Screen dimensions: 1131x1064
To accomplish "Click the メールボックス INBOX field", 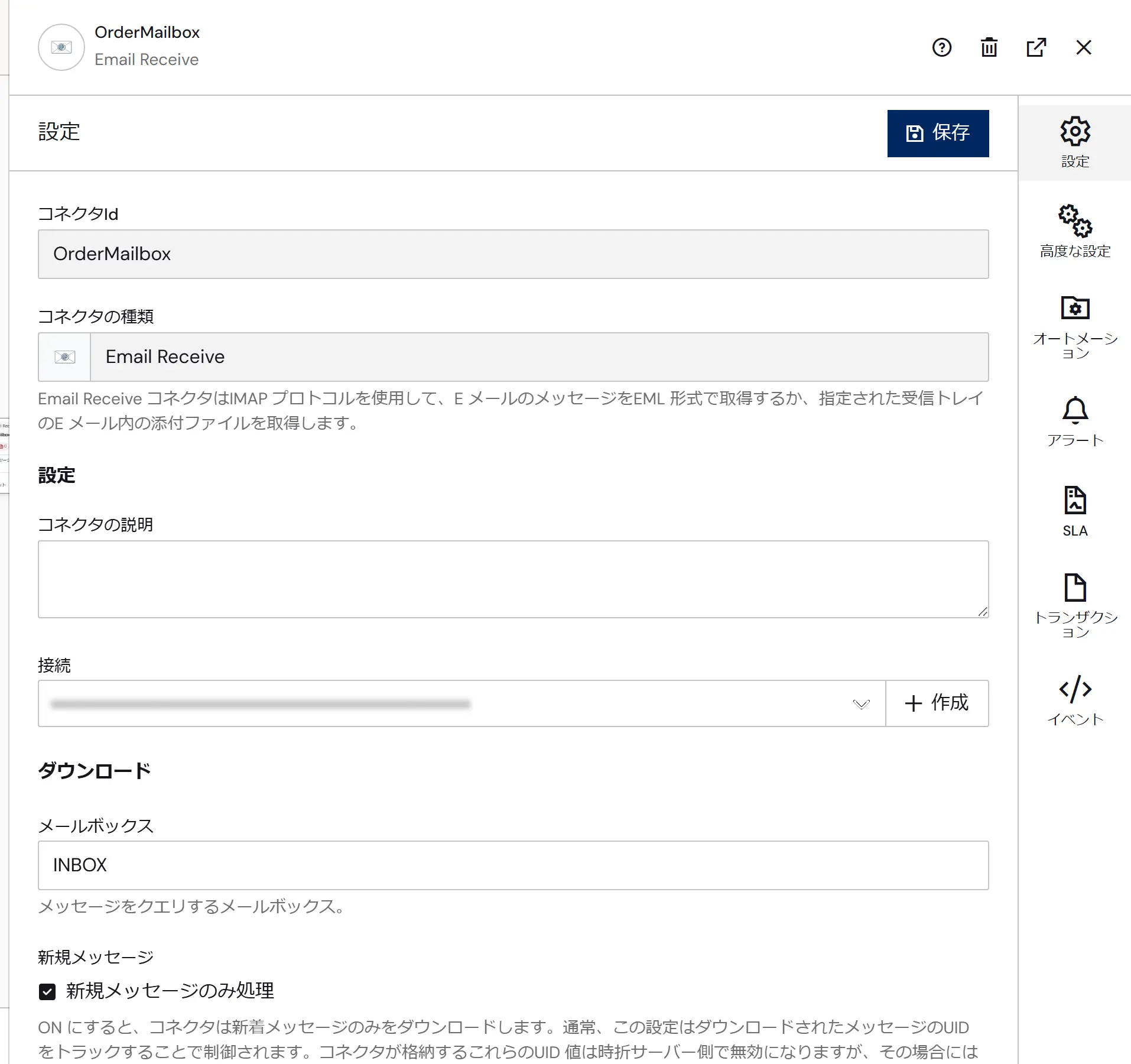I will (513, 865).
